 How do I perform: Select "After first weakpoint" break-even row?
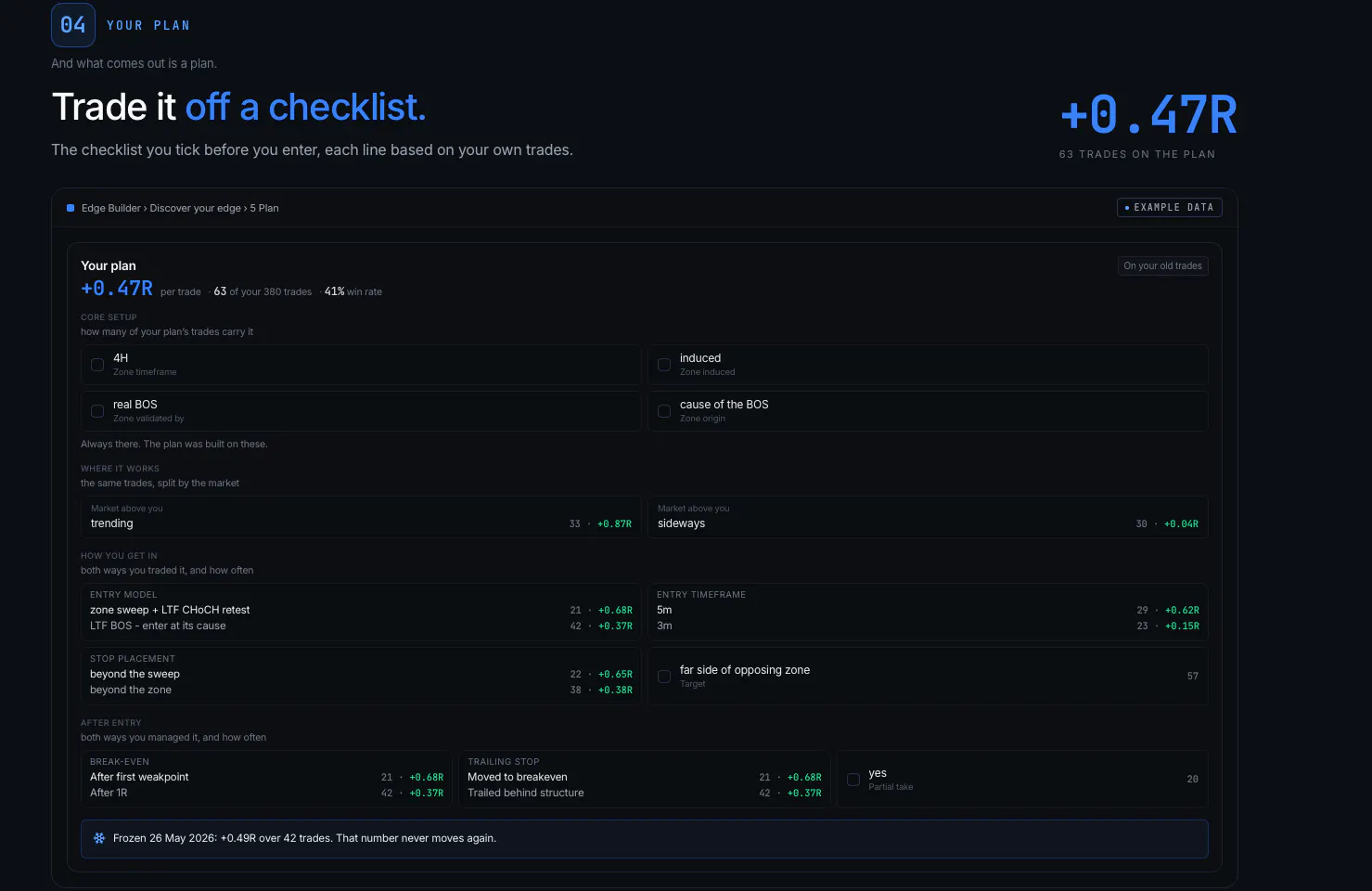pos(266,777)
